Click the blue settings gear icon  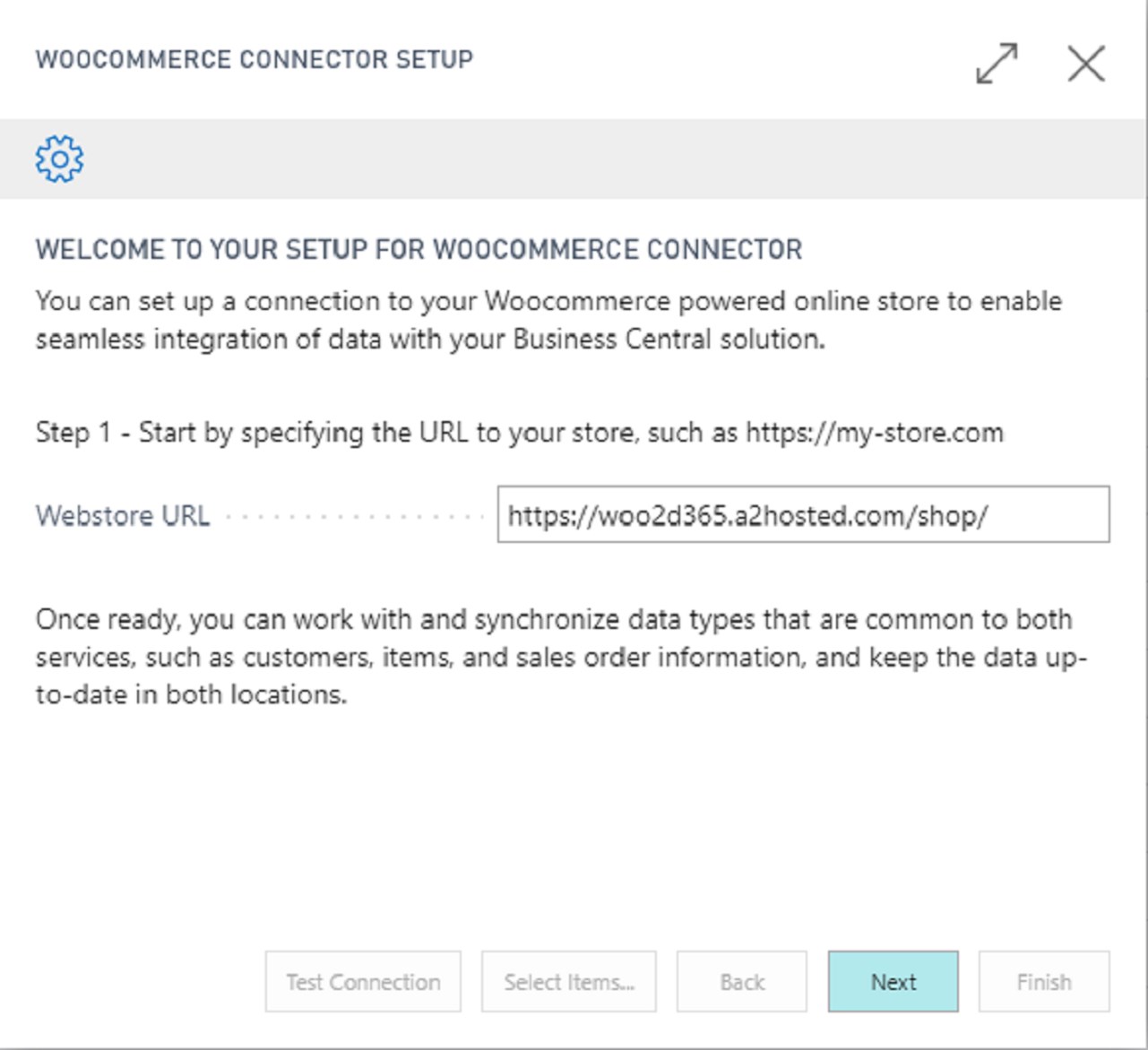pos(59,159)
